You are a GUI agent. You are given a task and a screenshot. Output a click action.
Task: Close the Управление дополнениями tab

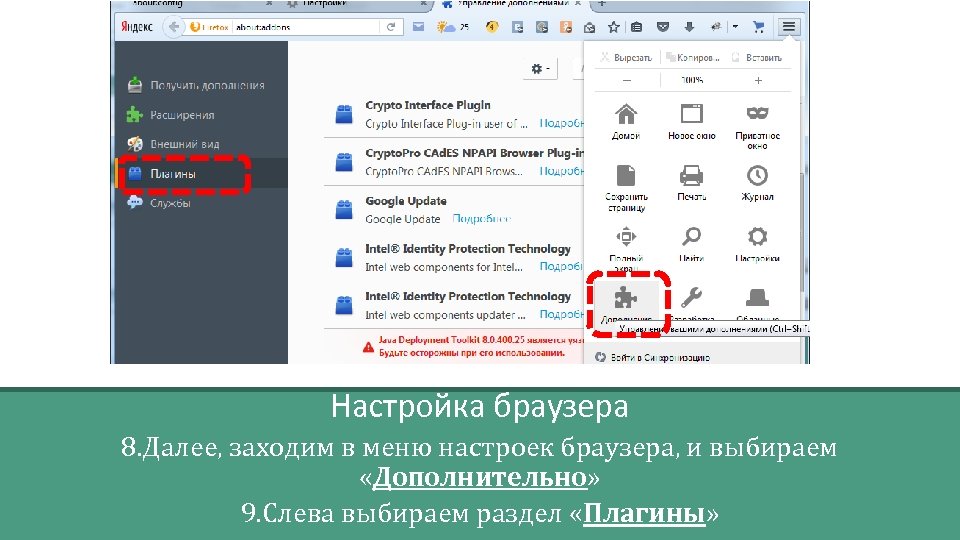tap(577, 4)
